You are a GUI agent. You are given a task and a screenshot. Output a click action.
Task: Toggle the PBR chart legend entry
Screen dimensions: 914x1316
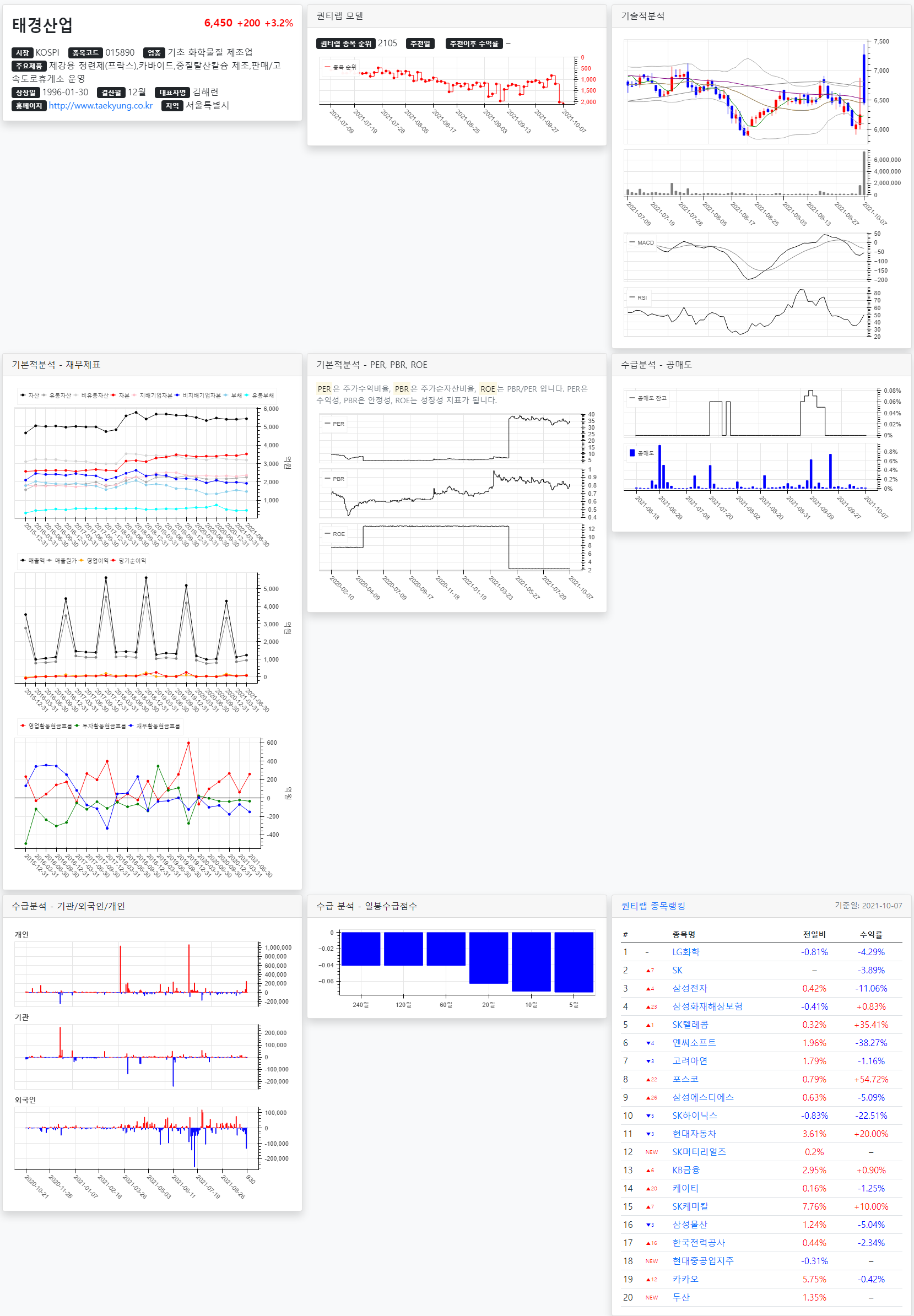(334, 479)
